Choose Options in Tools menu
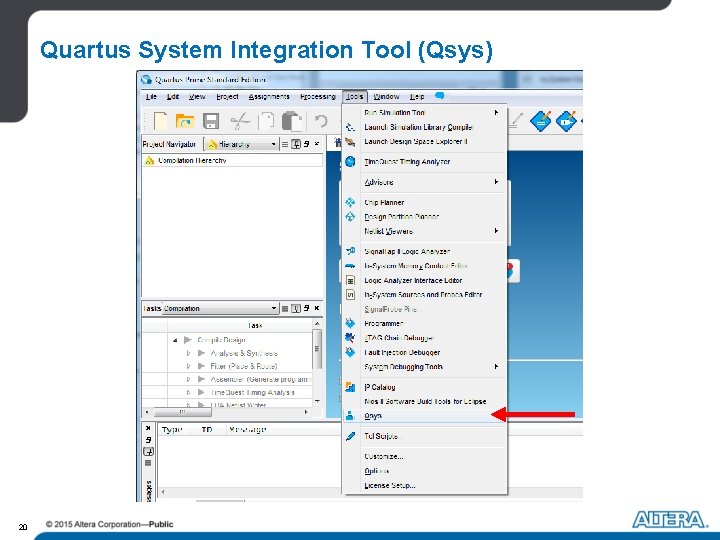720x540 pixels. 425,471
